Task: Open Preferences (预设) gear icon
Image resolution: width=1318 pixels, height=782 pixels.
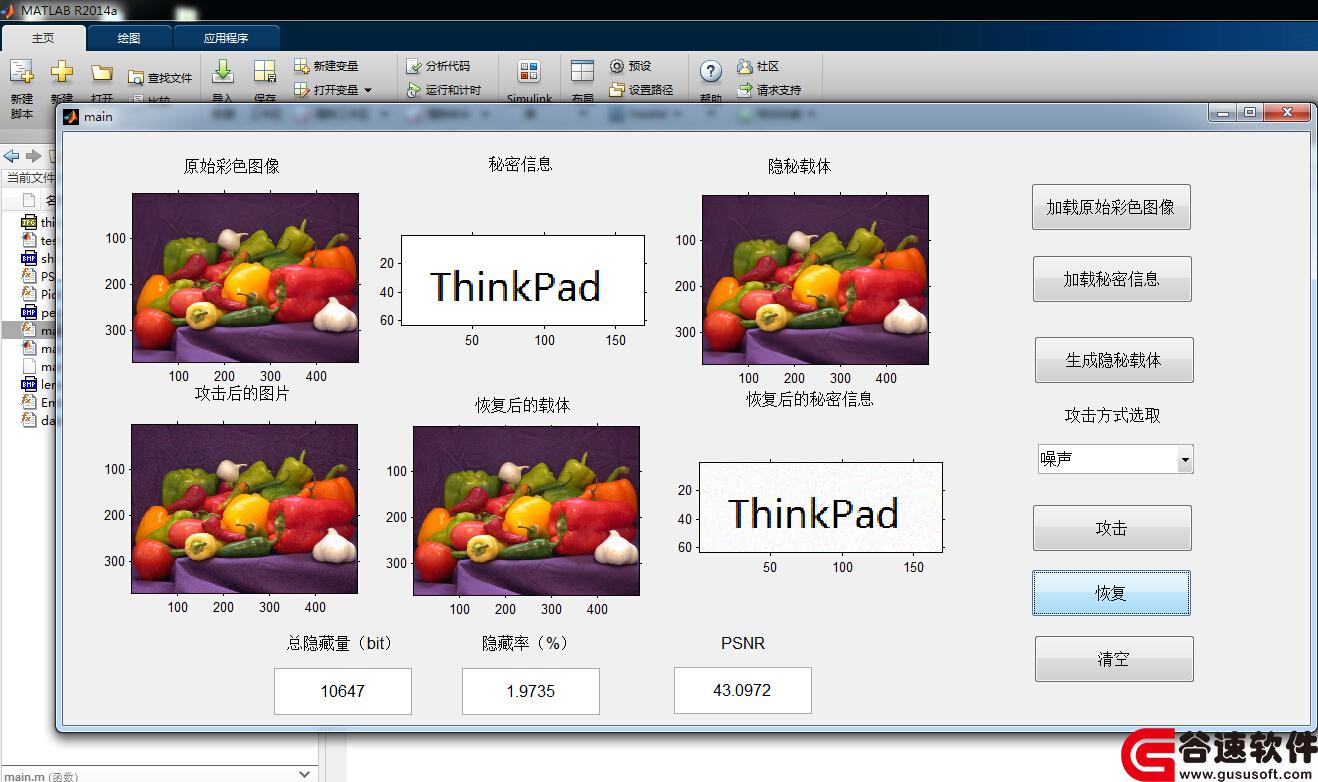Action: point(617,66)
